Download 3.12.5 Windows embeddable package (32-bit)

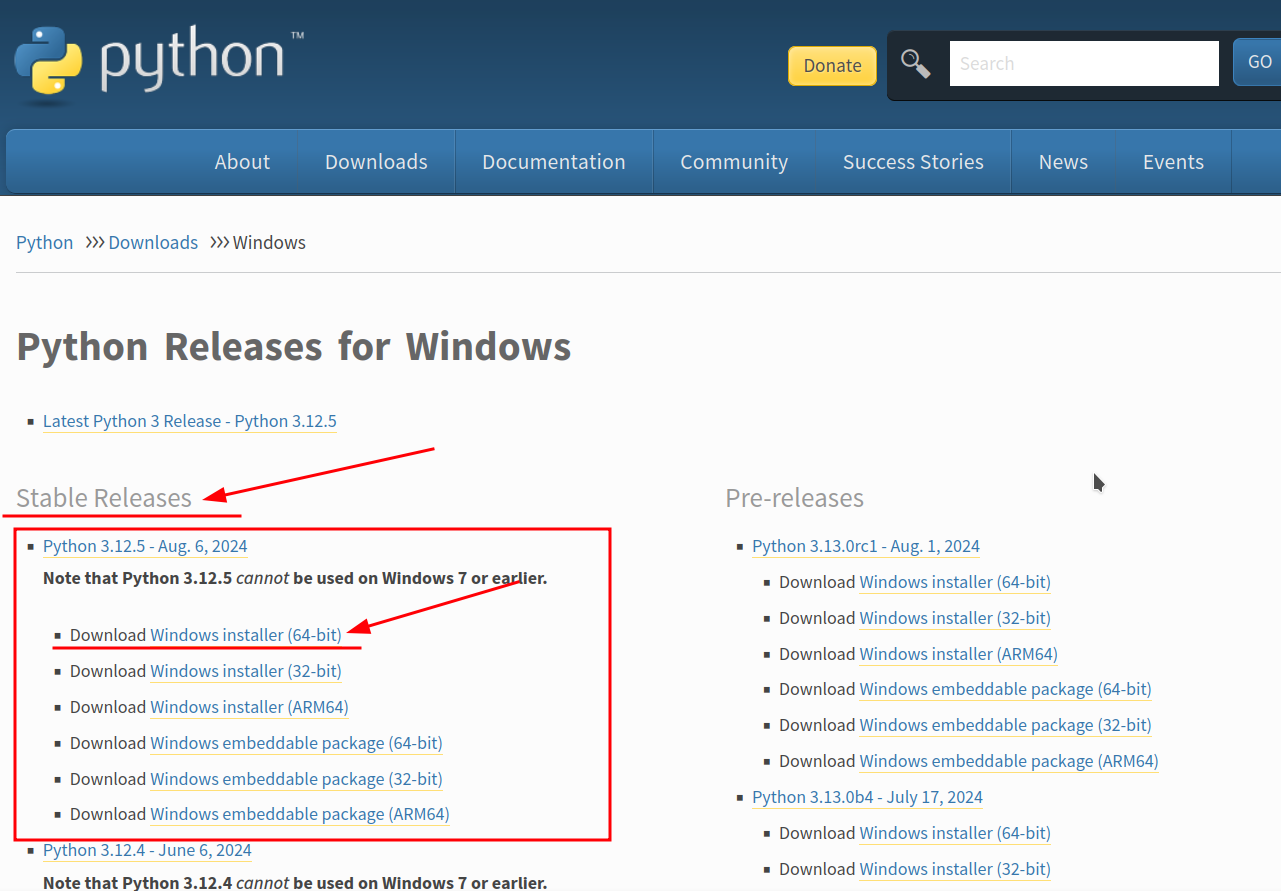[x=296, y=779]
